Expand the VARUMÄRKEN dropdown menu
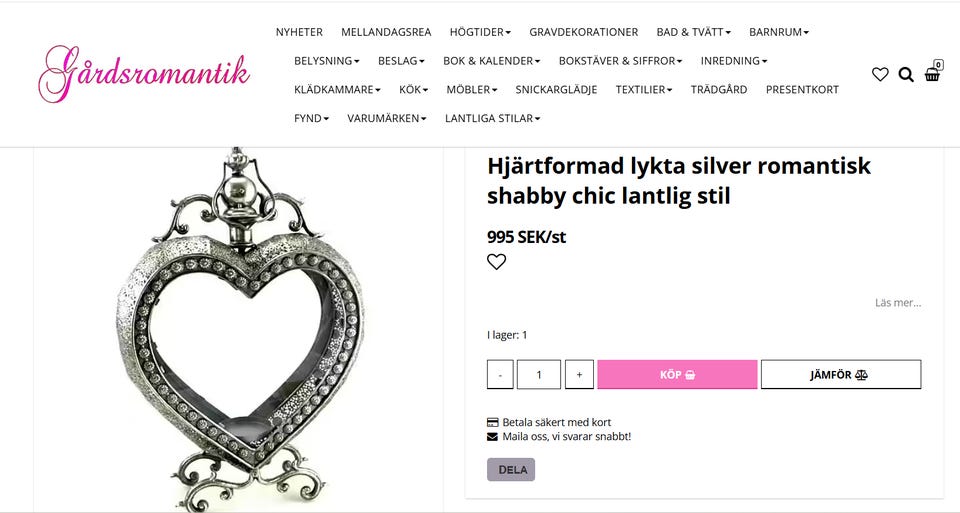 point(387,118)
